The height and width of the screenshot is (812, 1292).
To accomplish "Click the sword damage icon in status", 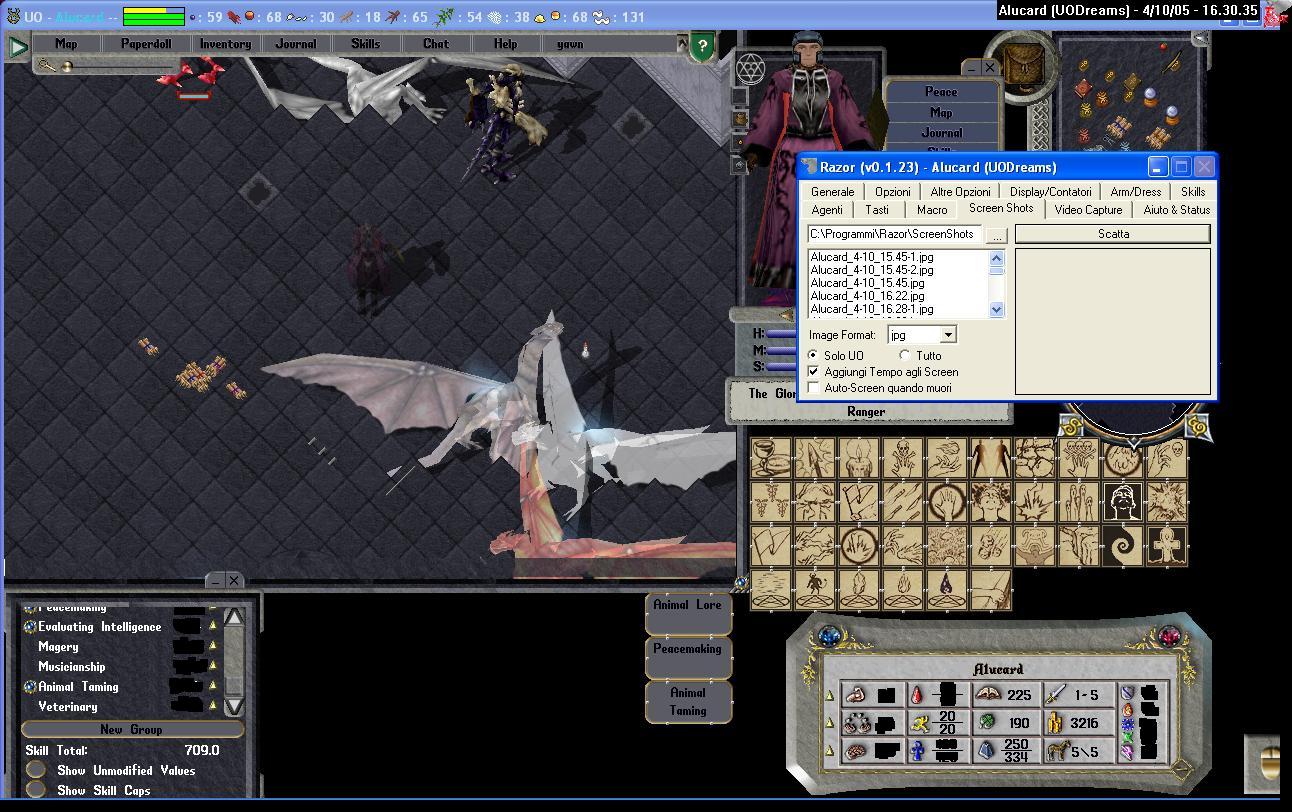I will 1056,694.
